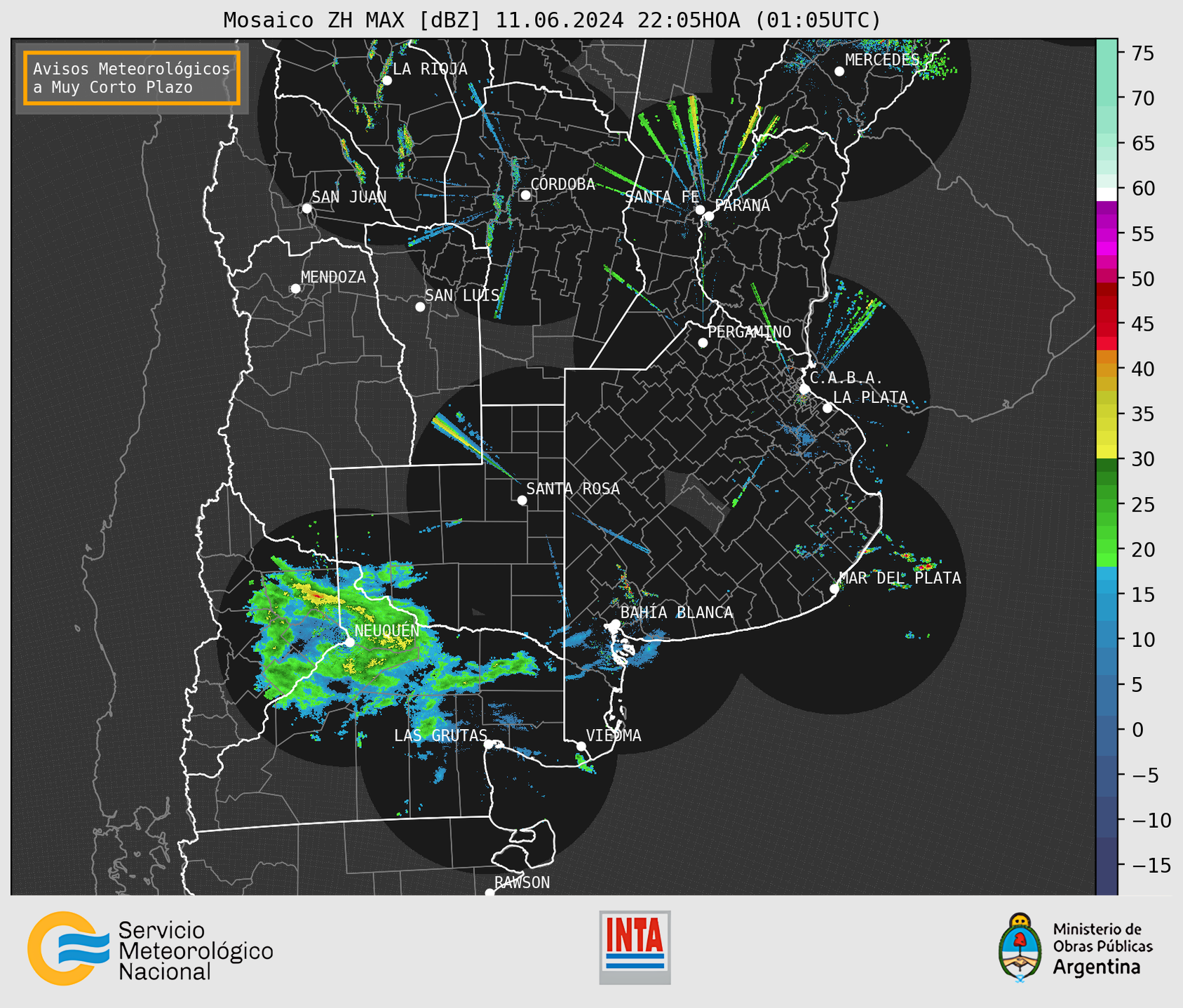Click the SANTA ROSA city label
Viewport: 1183px width, 1008px height.
point(573,489)
